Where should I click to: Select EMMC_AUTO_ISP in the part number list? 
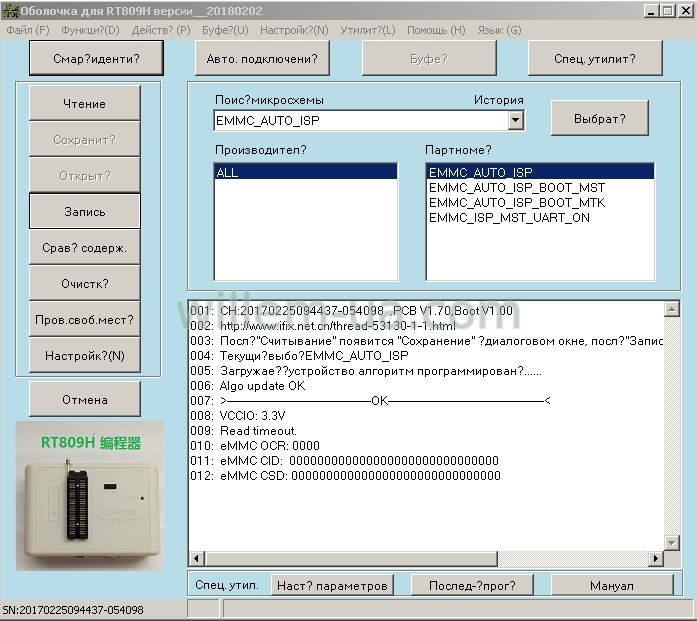pos(540,172)
